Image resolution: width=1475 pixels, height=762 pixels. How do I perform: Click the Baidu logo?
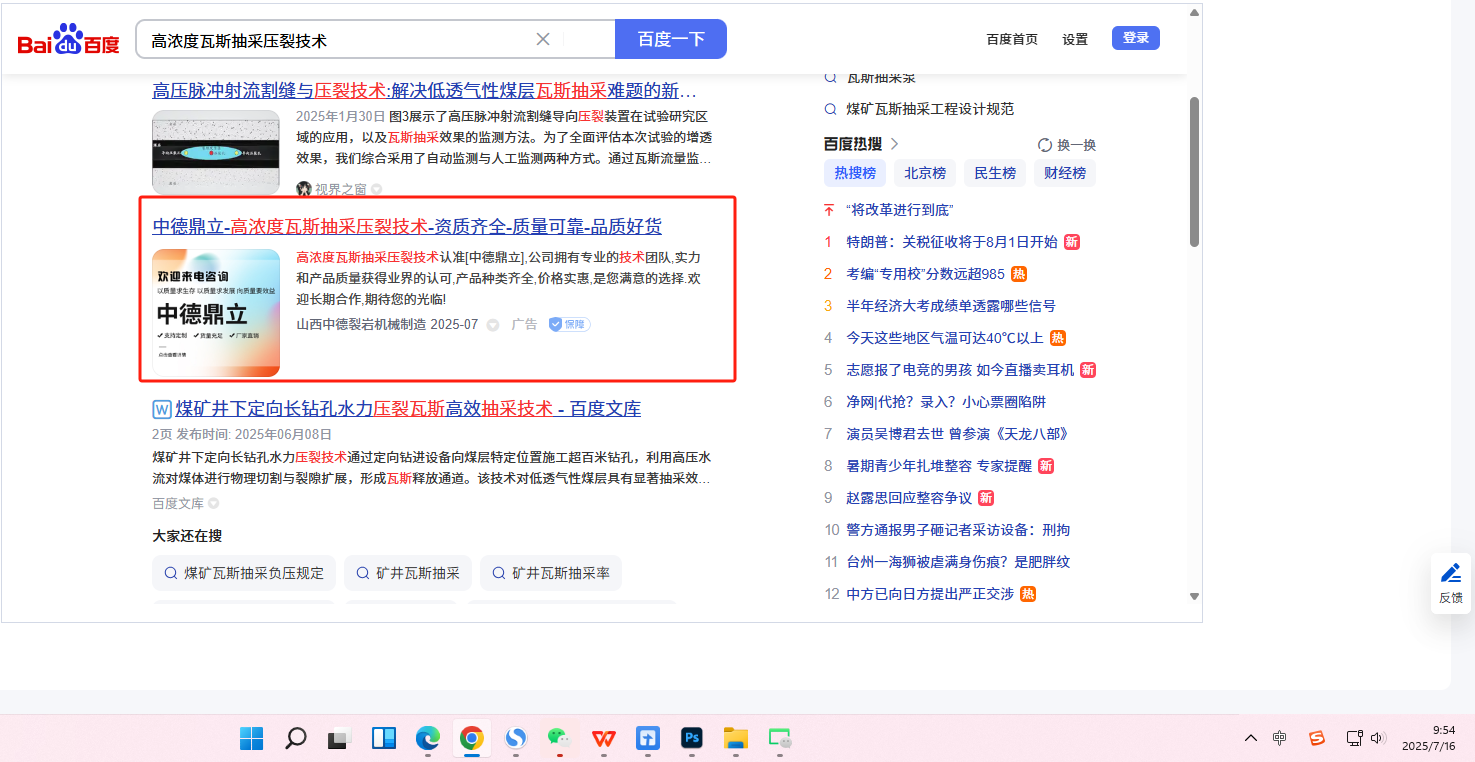click(68, 41)
